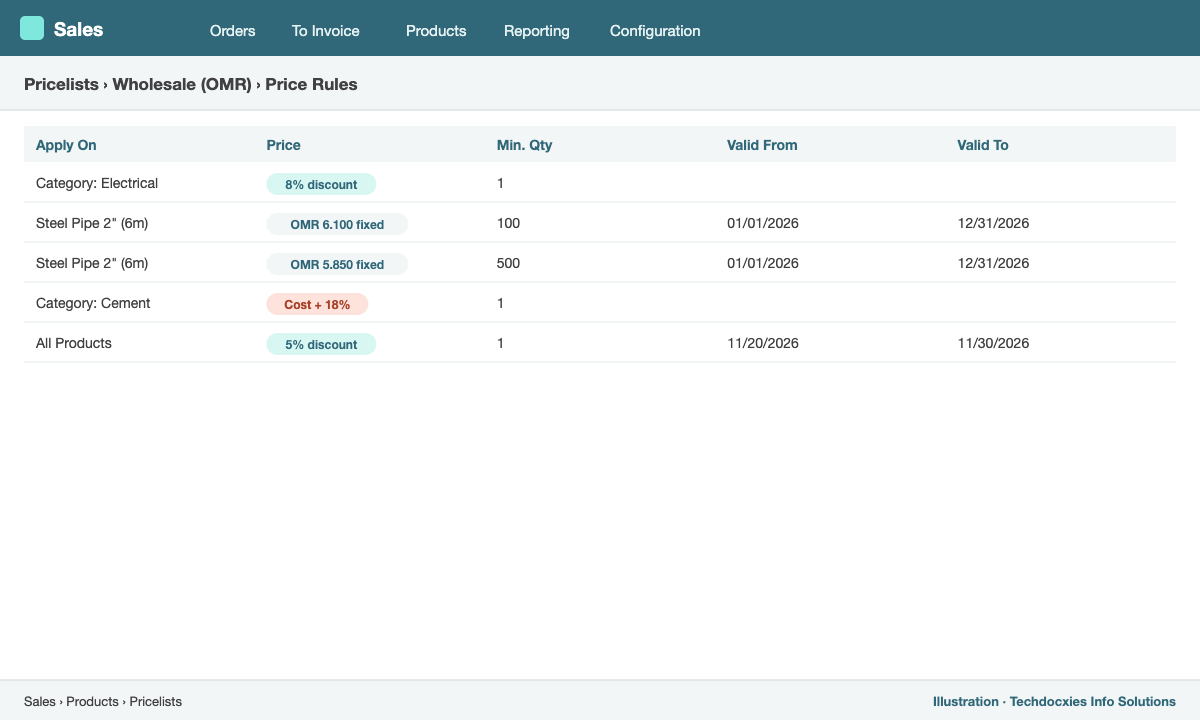Click minimum quantity 500 cell
Image resolution: width=1200 pixels, height=720 pixels.
[509, 263]
